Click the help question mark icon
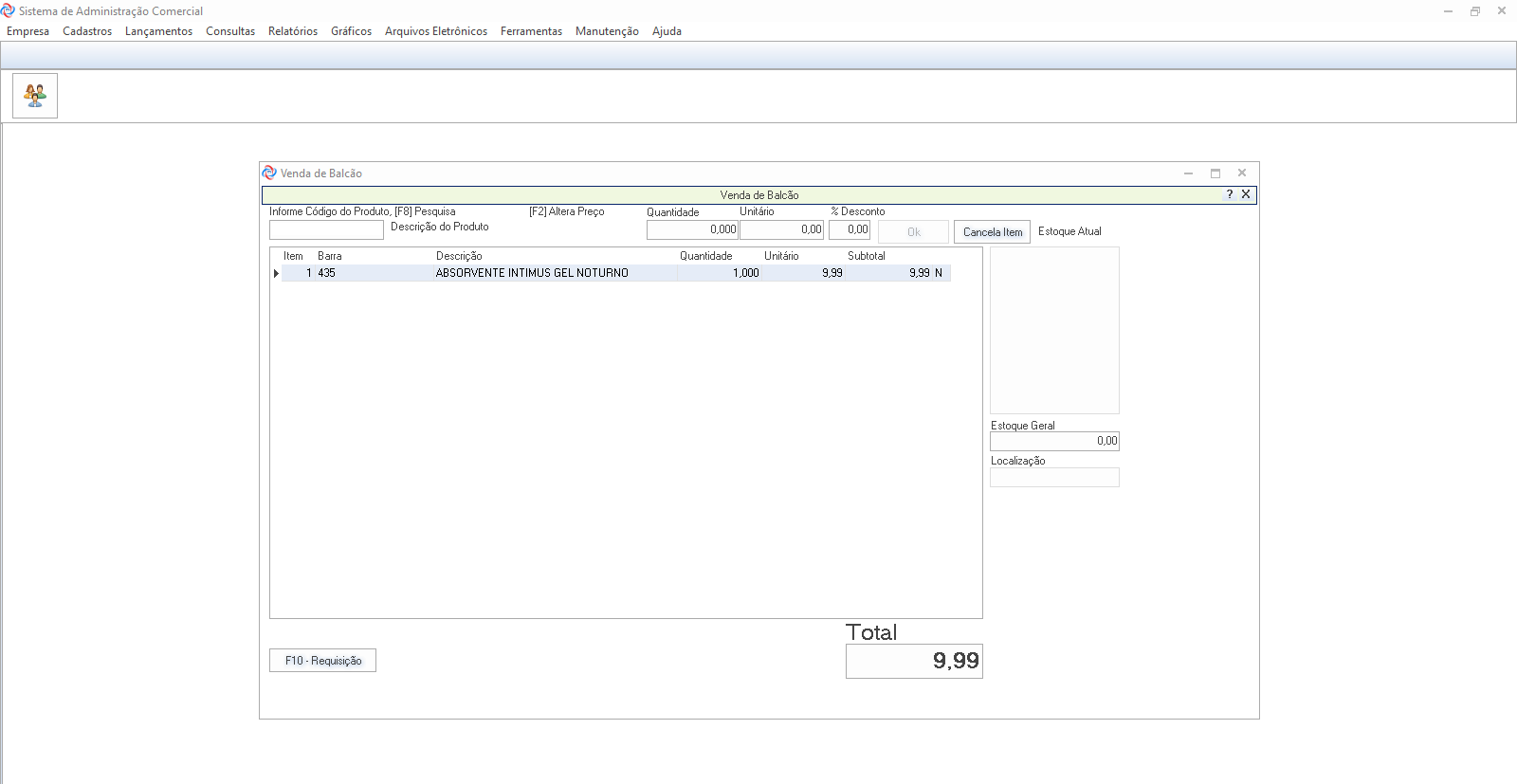This screenshot has height=784, width=1517. click(1230, 194)
